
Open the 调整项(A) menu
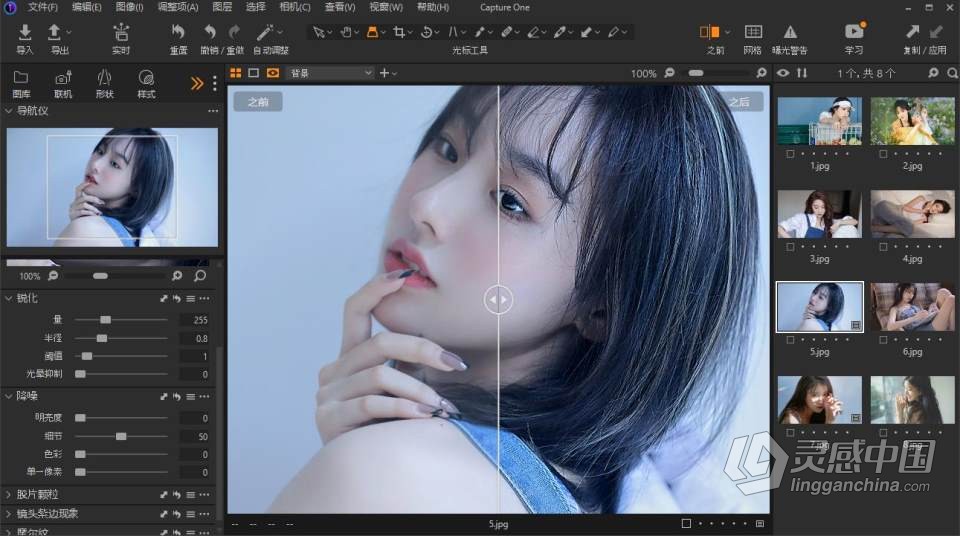click(178, 7)
